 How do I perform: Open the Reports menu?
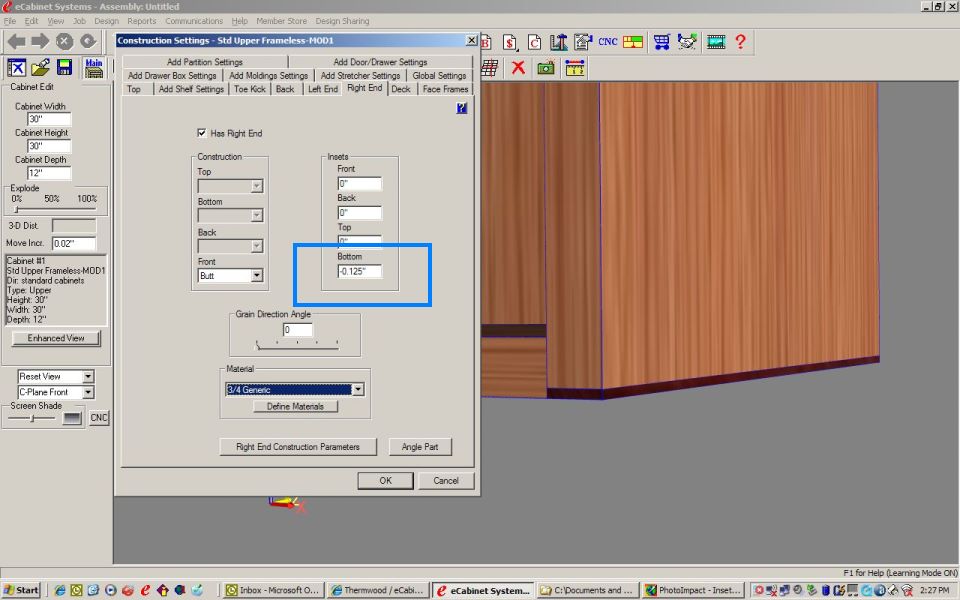point(141,21)
